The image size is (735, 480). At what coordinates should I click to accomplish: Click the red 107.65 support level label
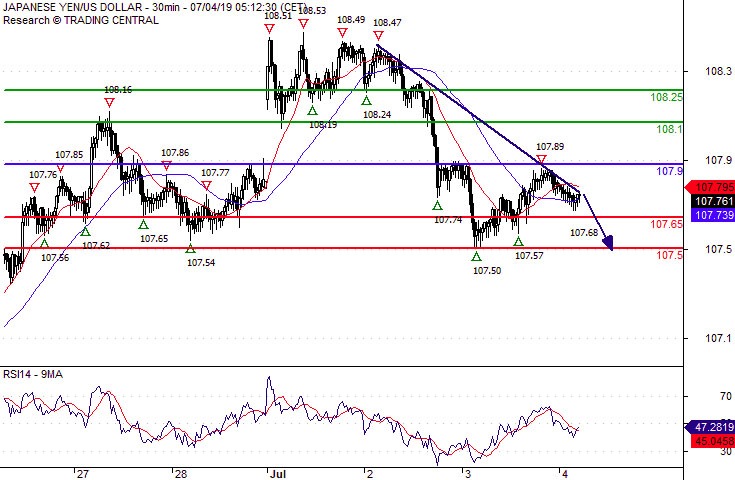tap(667, 224)
